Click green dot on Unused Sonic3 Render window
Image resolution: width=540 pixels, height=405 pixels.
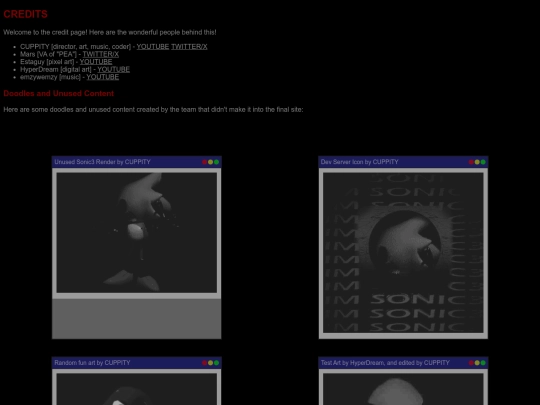pos(216,162)
